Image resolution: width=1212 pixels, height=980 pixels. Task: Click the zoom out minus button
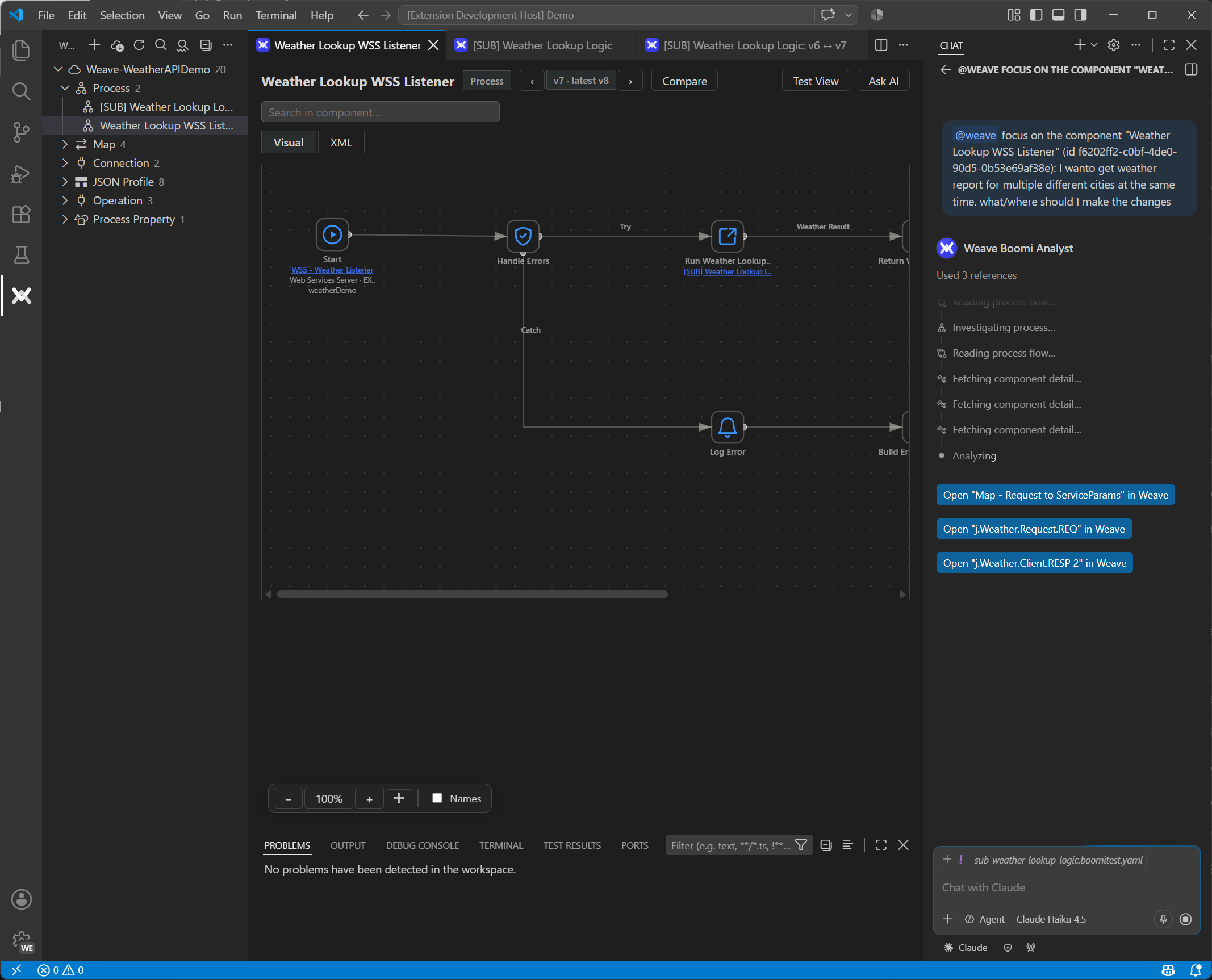point(289,798)
